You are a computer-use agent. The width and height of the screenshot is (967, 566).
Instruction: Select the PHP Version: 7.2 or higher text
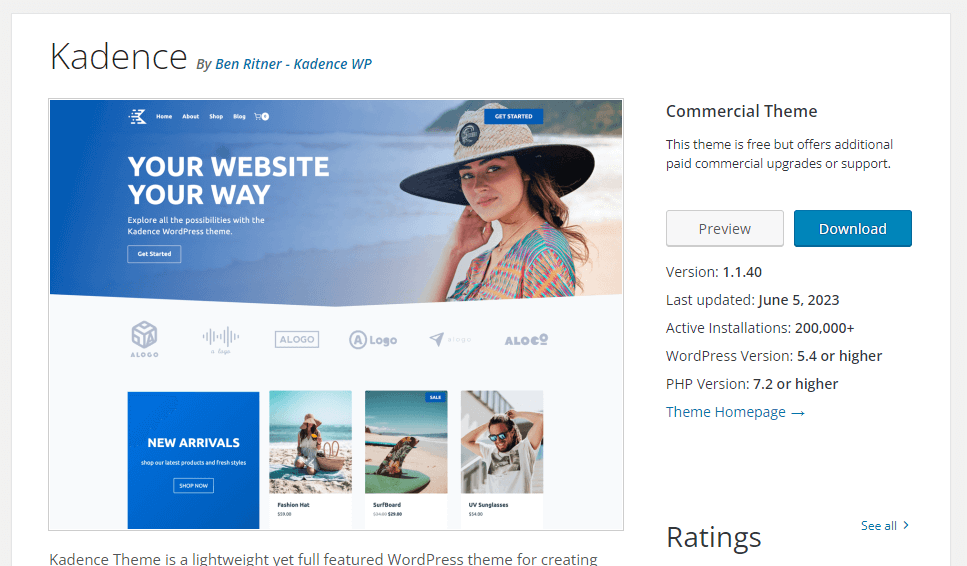(752, 384)
